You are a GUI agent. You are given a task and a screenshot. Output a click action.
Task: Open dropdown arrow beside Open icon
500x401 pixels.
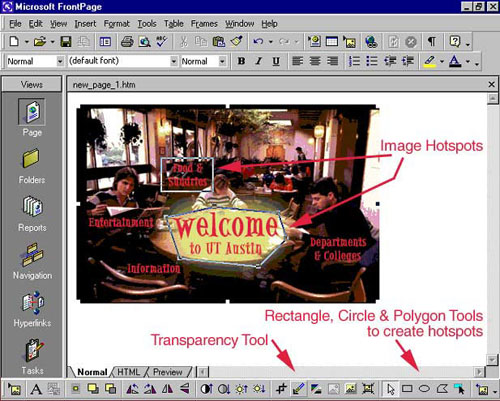click(52, 42)
